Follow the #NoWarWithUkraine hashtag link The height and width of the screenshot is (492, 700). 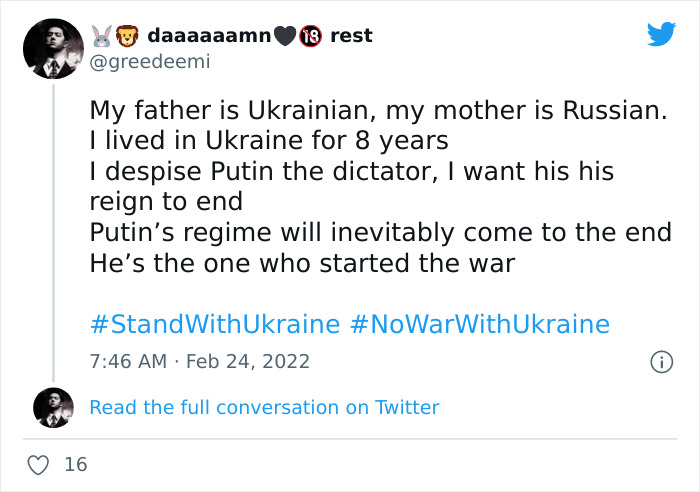click(480, 325)
